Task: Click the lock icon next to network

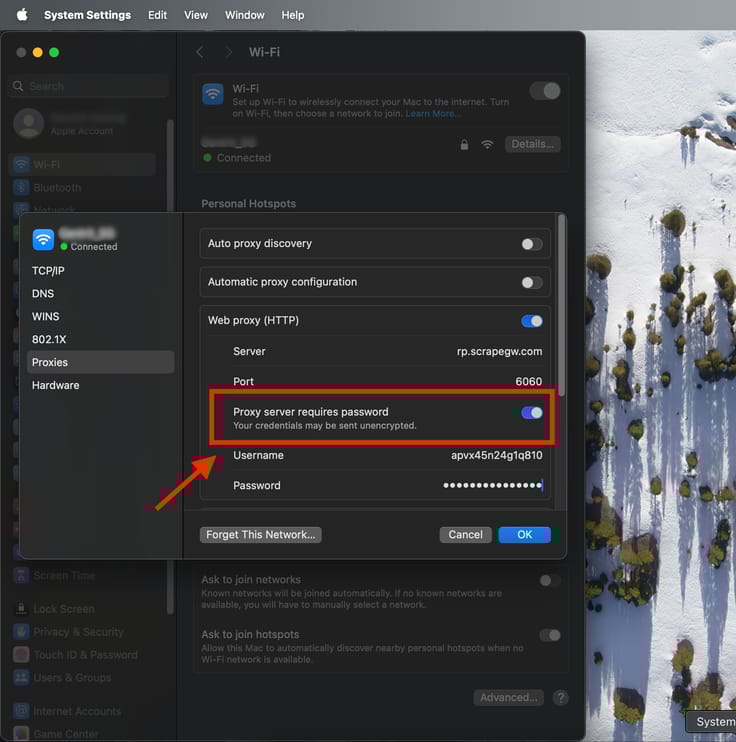Action: pyautogui.click(x=464, y=145)
